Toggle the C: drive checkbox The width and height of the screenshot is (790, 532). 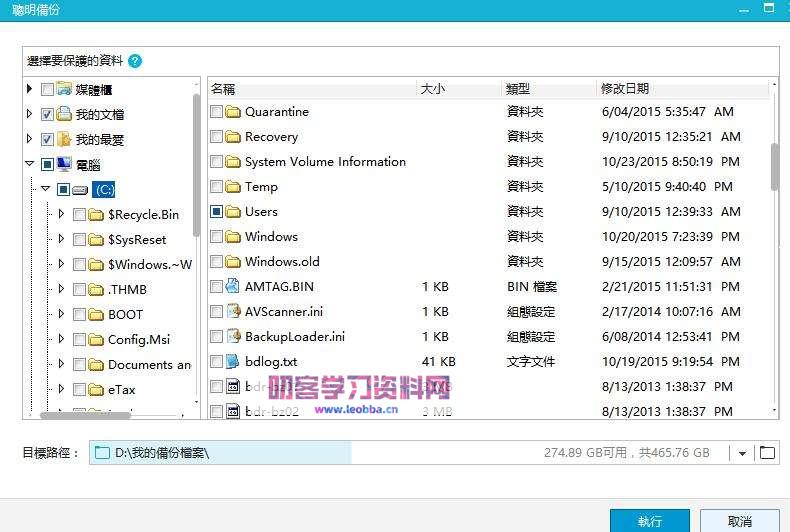click(63, 189)
